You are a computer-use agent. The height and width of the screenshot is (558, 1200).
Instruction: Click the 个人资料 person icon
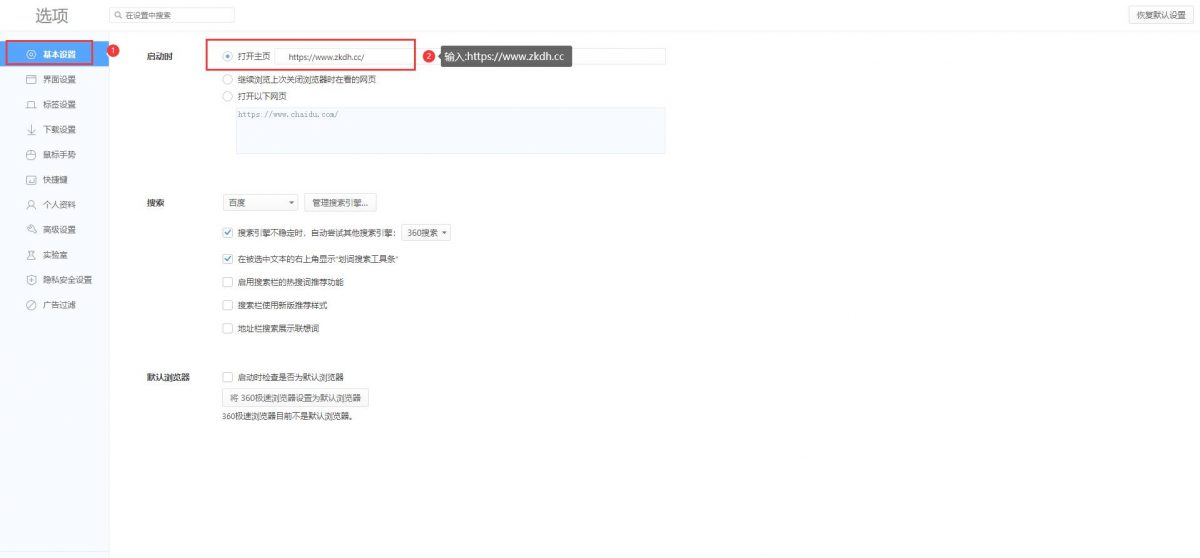(32, 205)
